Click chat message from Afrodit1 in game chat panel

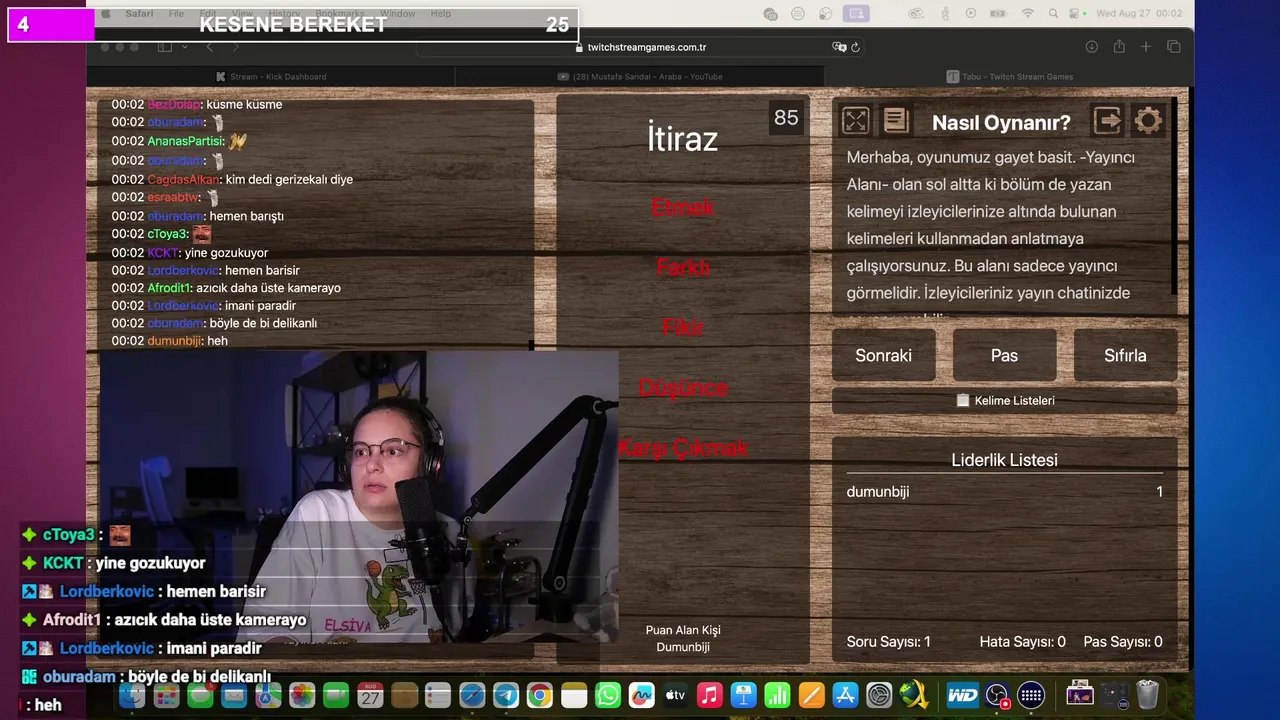(266, 288)
